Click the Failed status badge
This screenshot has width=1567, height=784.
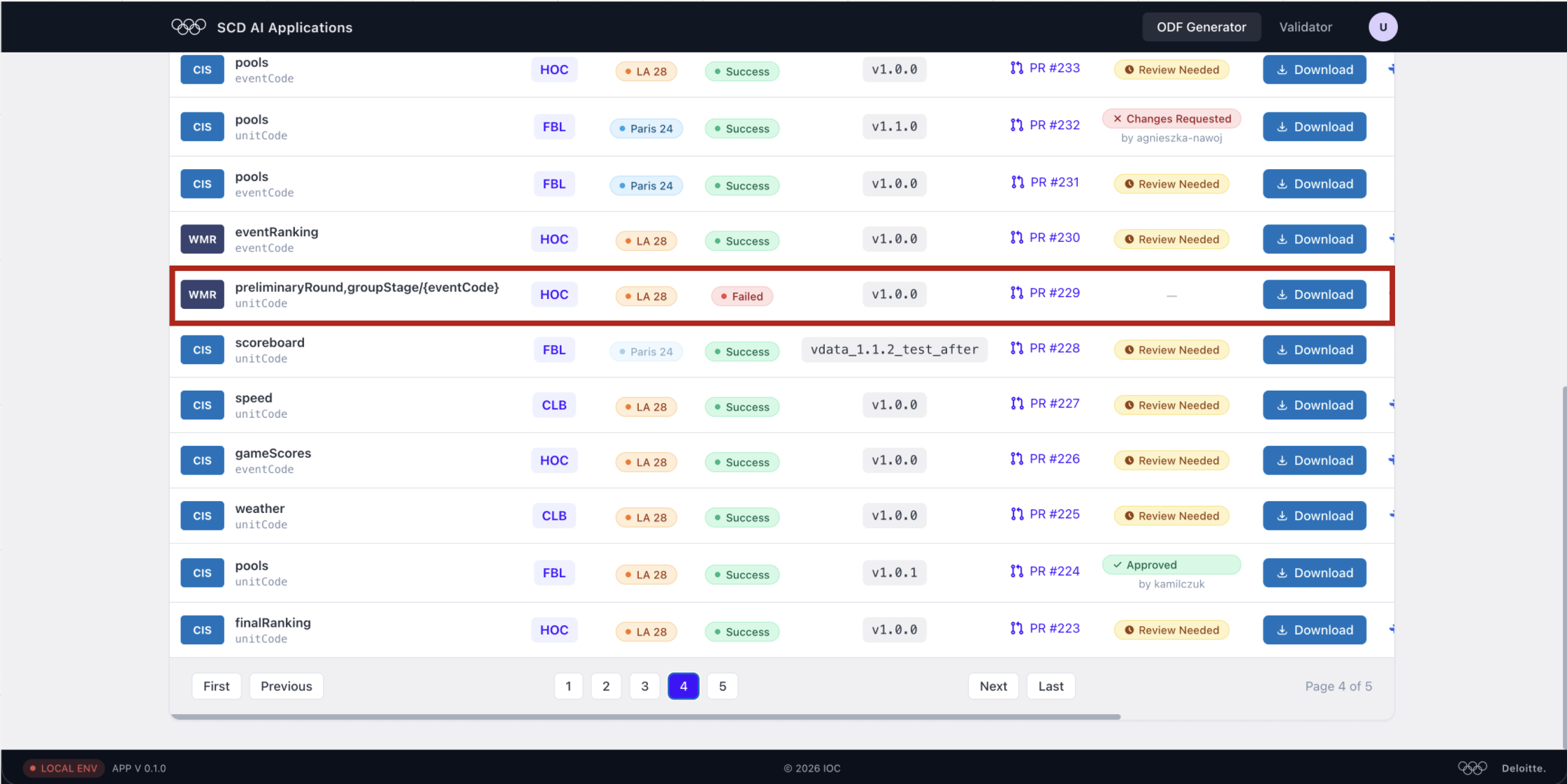[x=742, y=296]
